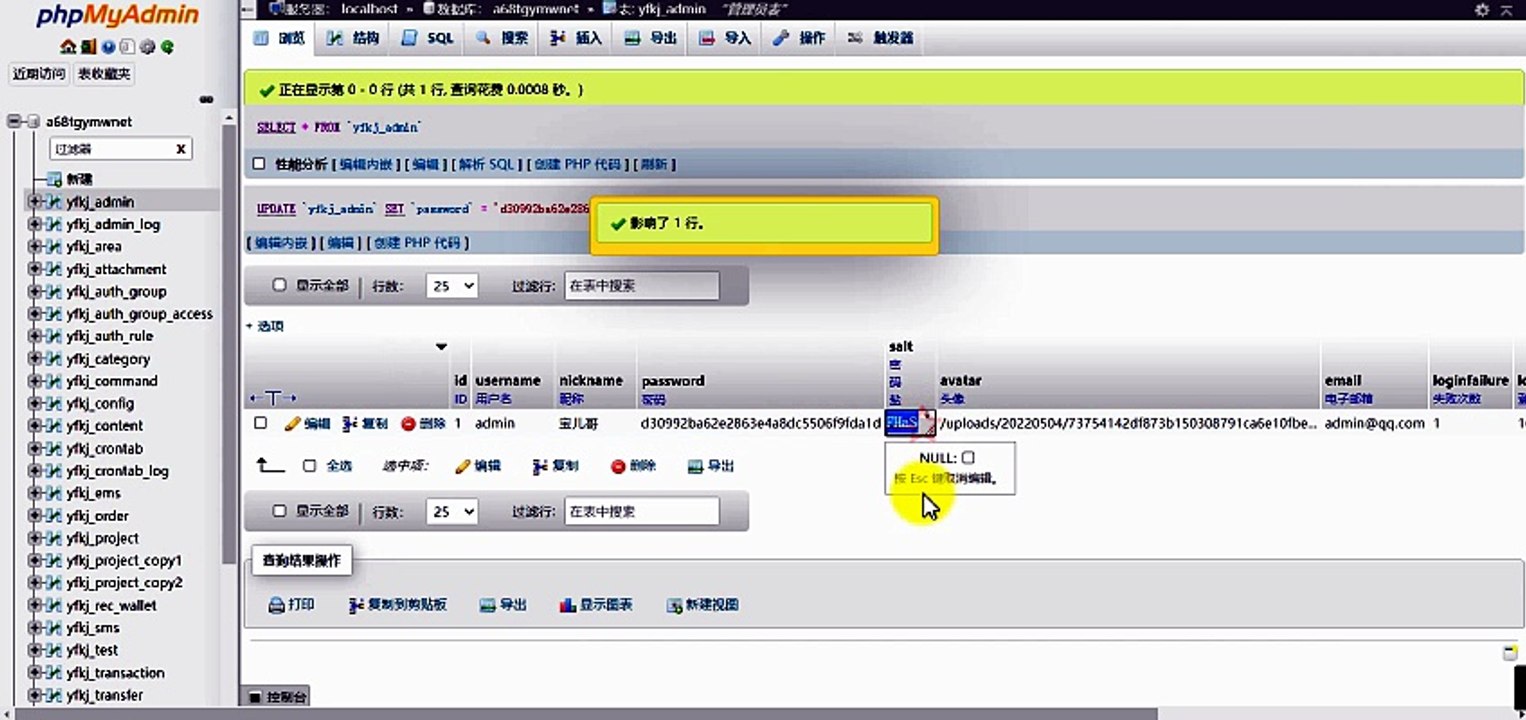1526x720 pixels.
Task: Switch to the SQL tab
Action: (x=428, y=38)
